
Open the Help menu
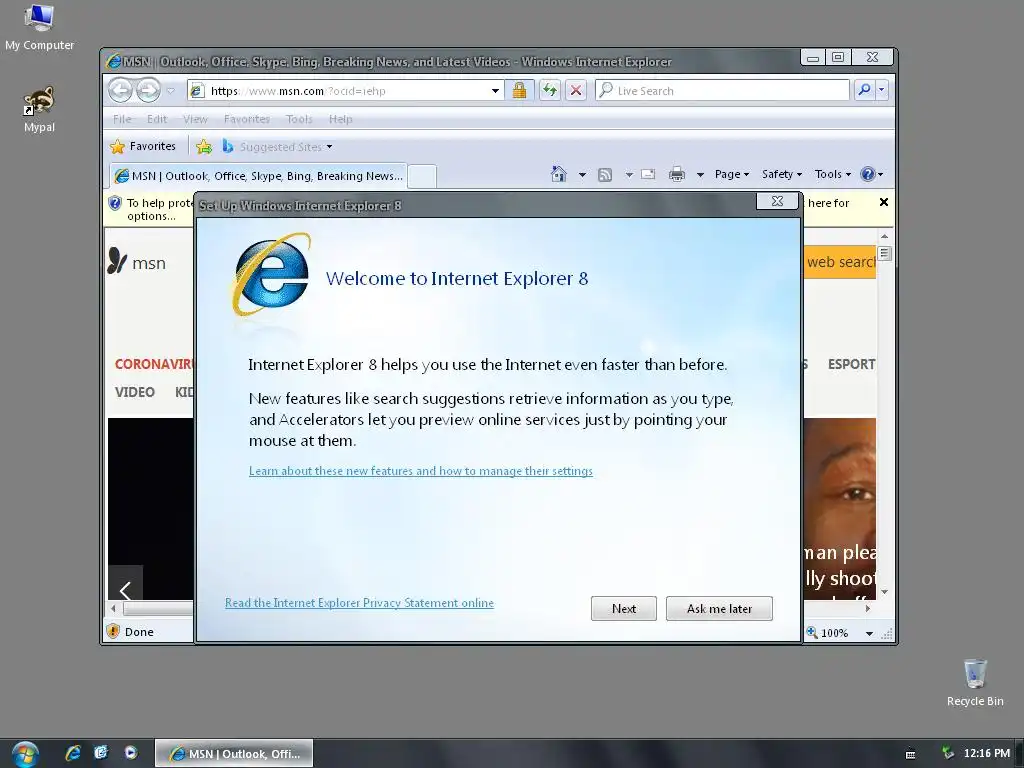(340, 119)
